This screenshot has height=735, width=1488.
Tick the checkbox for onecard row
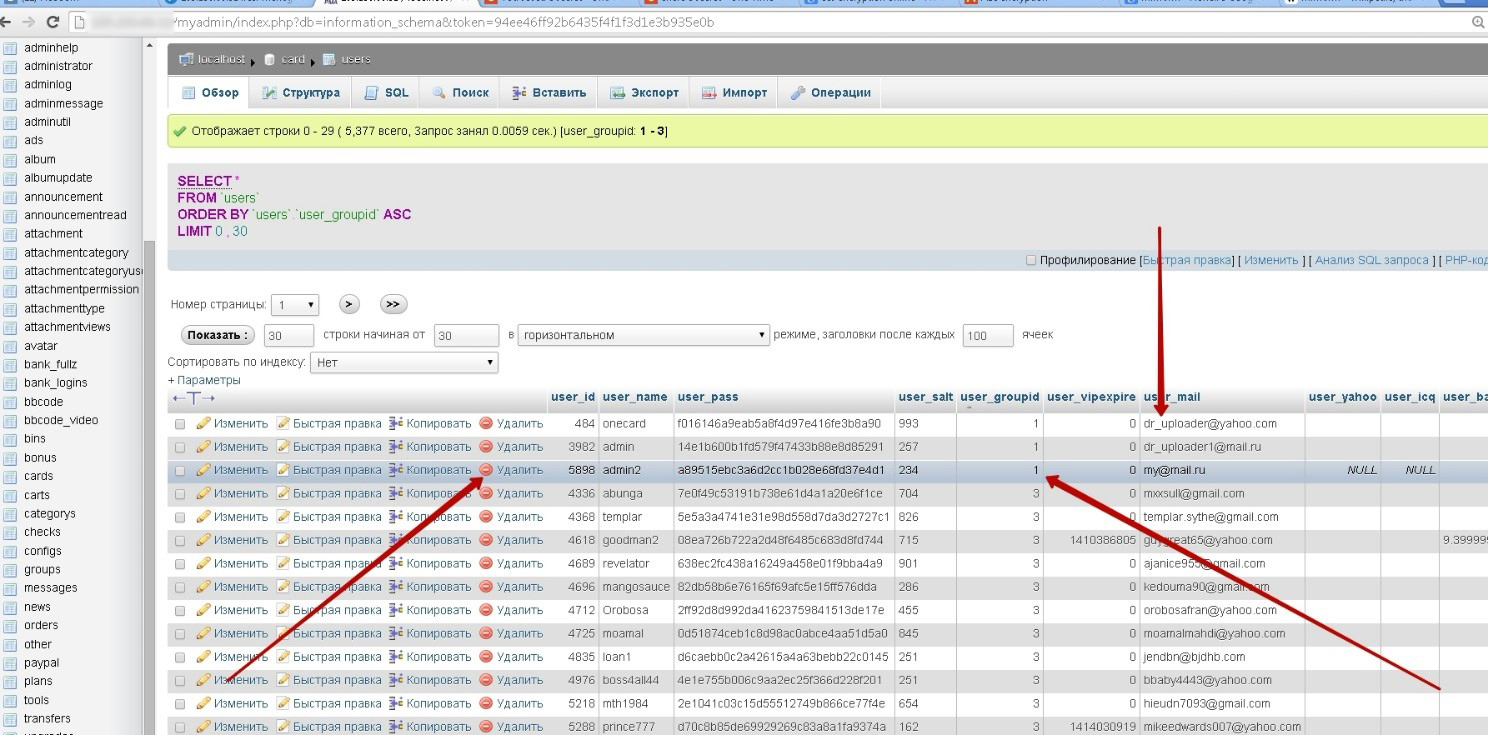tap(181, 424)
